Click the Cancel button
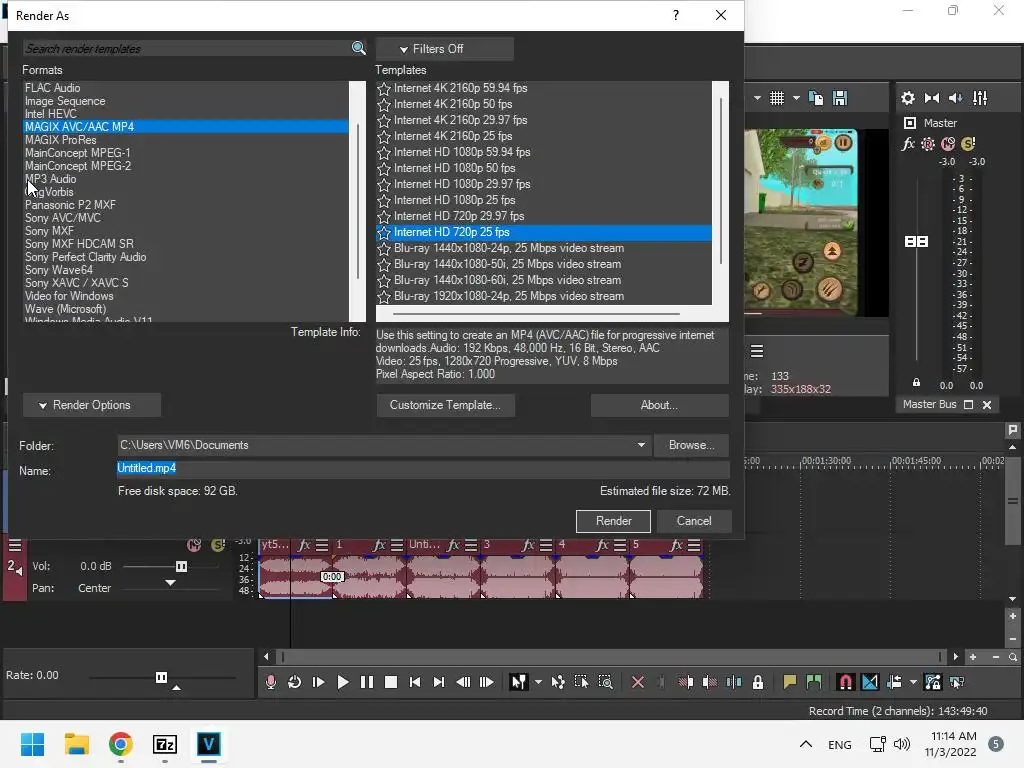 tap(694, 521)
